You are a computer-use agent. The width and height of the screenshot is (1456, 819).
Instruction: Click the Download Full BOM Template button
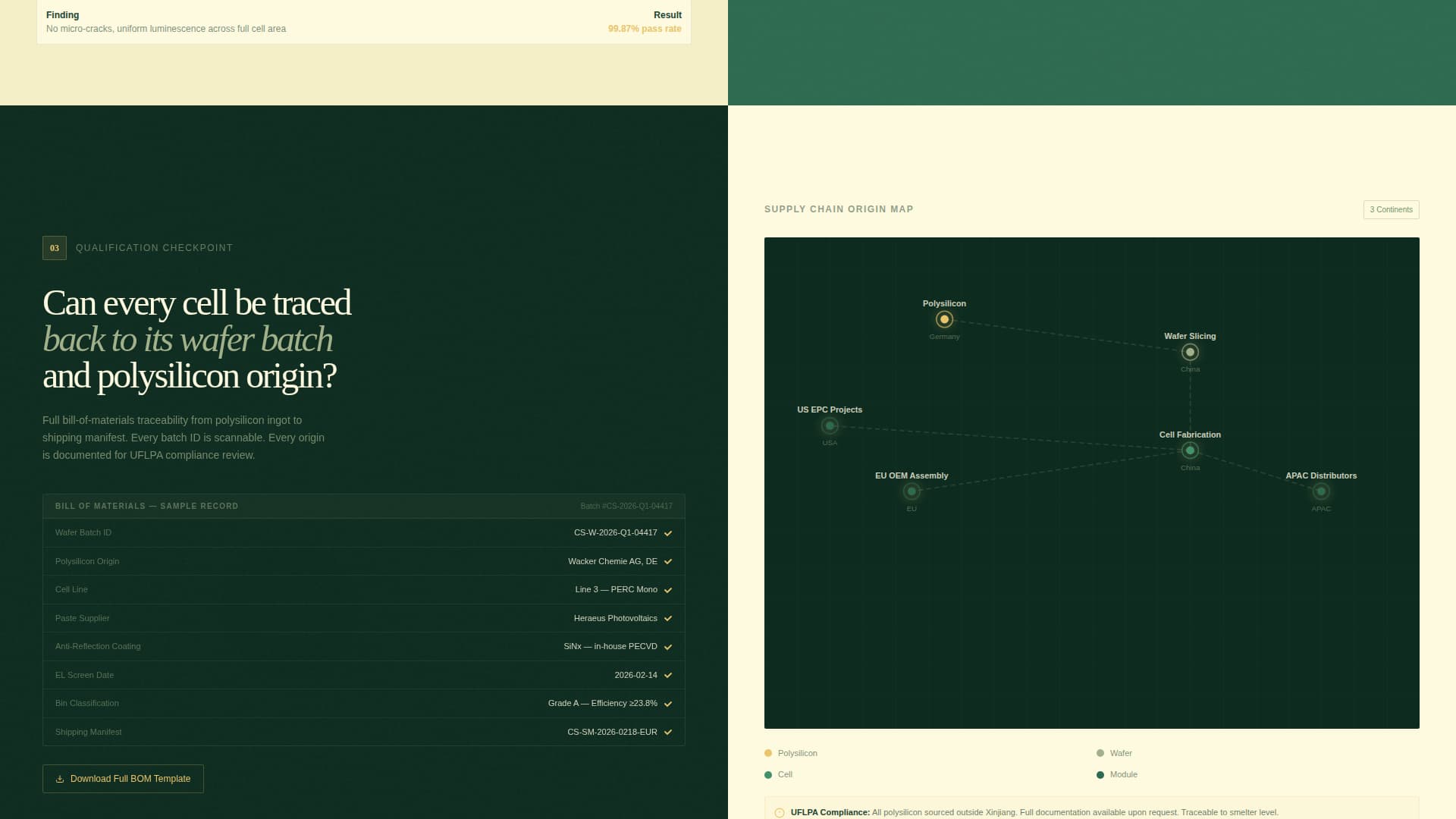coord(123,778)
